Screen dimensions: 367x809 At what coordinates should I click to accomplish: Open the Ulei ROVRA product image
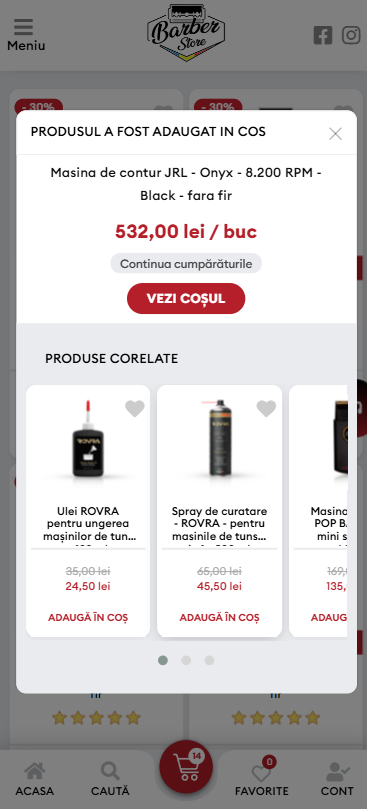[x=88, y=440]
